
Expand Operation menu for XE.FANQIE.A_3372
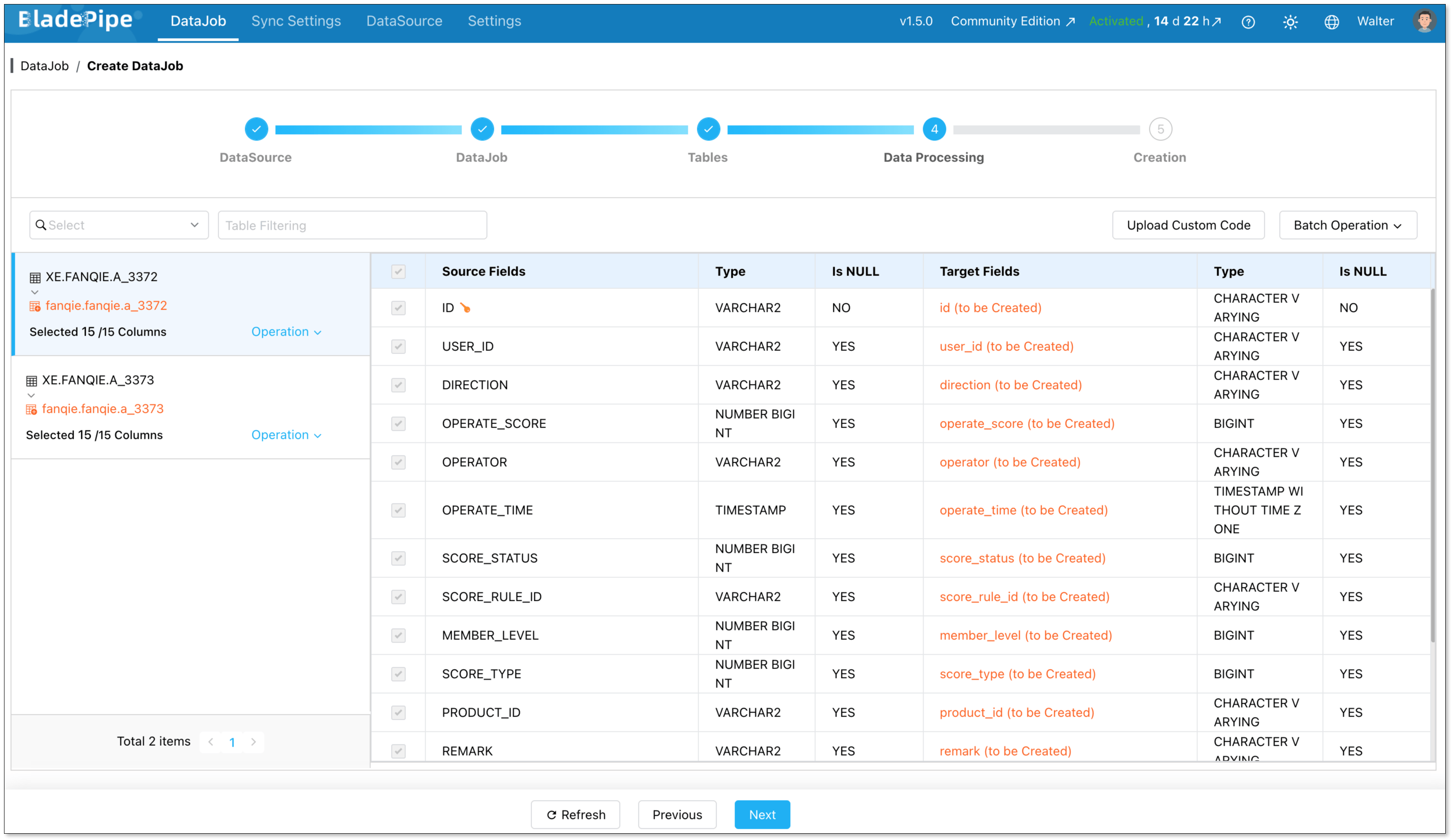tap(286, 332)
